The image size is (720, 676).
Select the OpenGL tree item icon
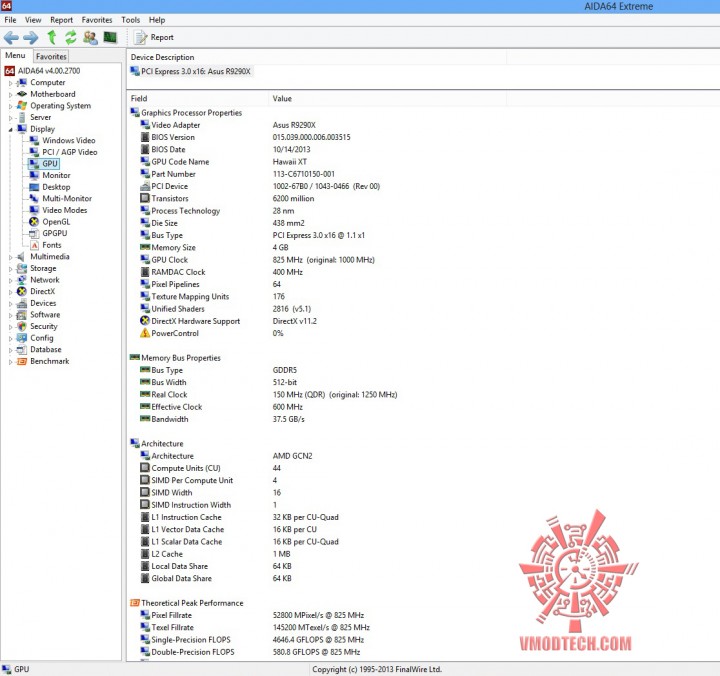point(34,221)
